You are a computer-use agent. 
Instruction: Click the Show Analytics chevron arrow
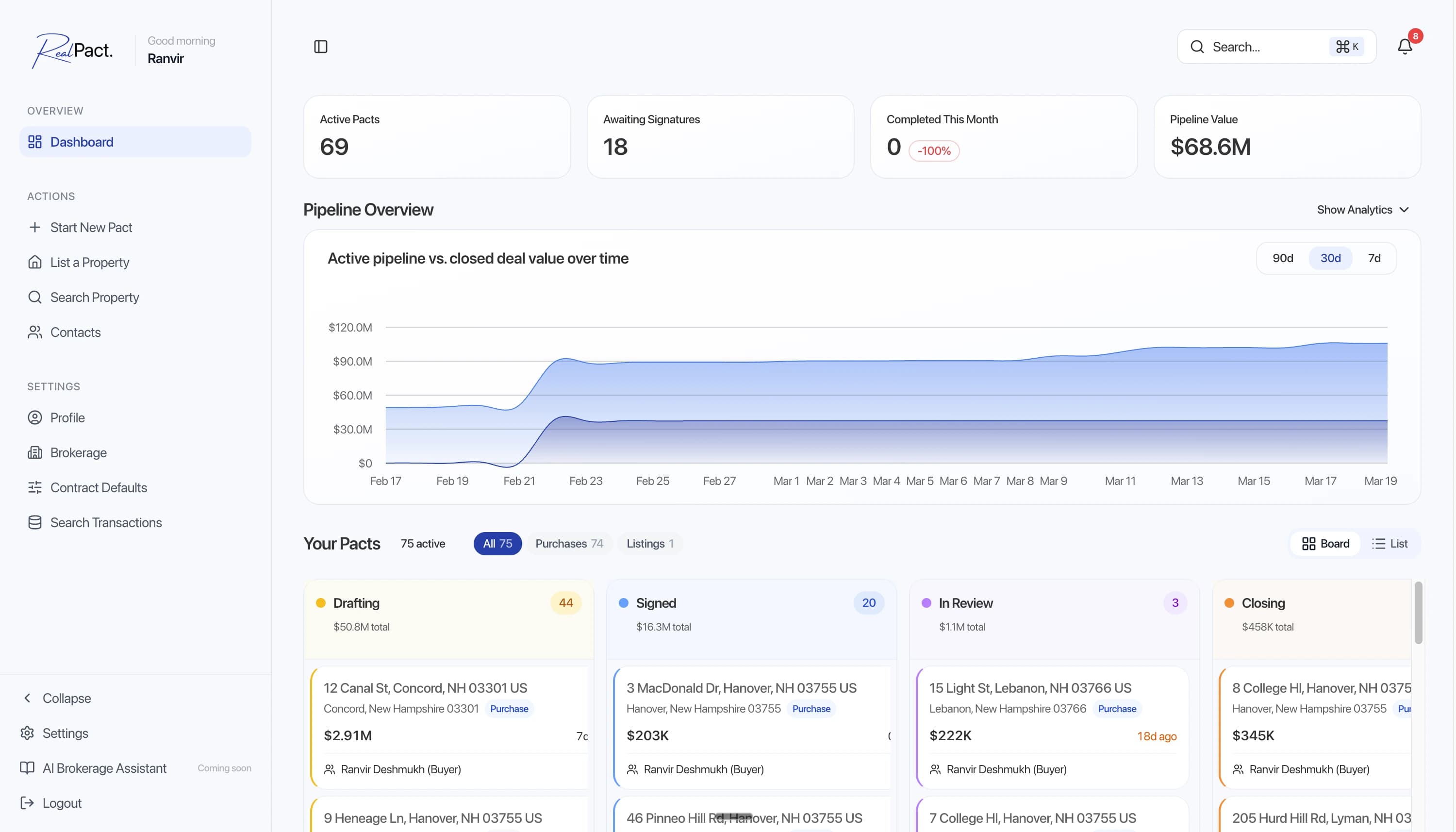pyautogui.click(x=1404, y=210)
